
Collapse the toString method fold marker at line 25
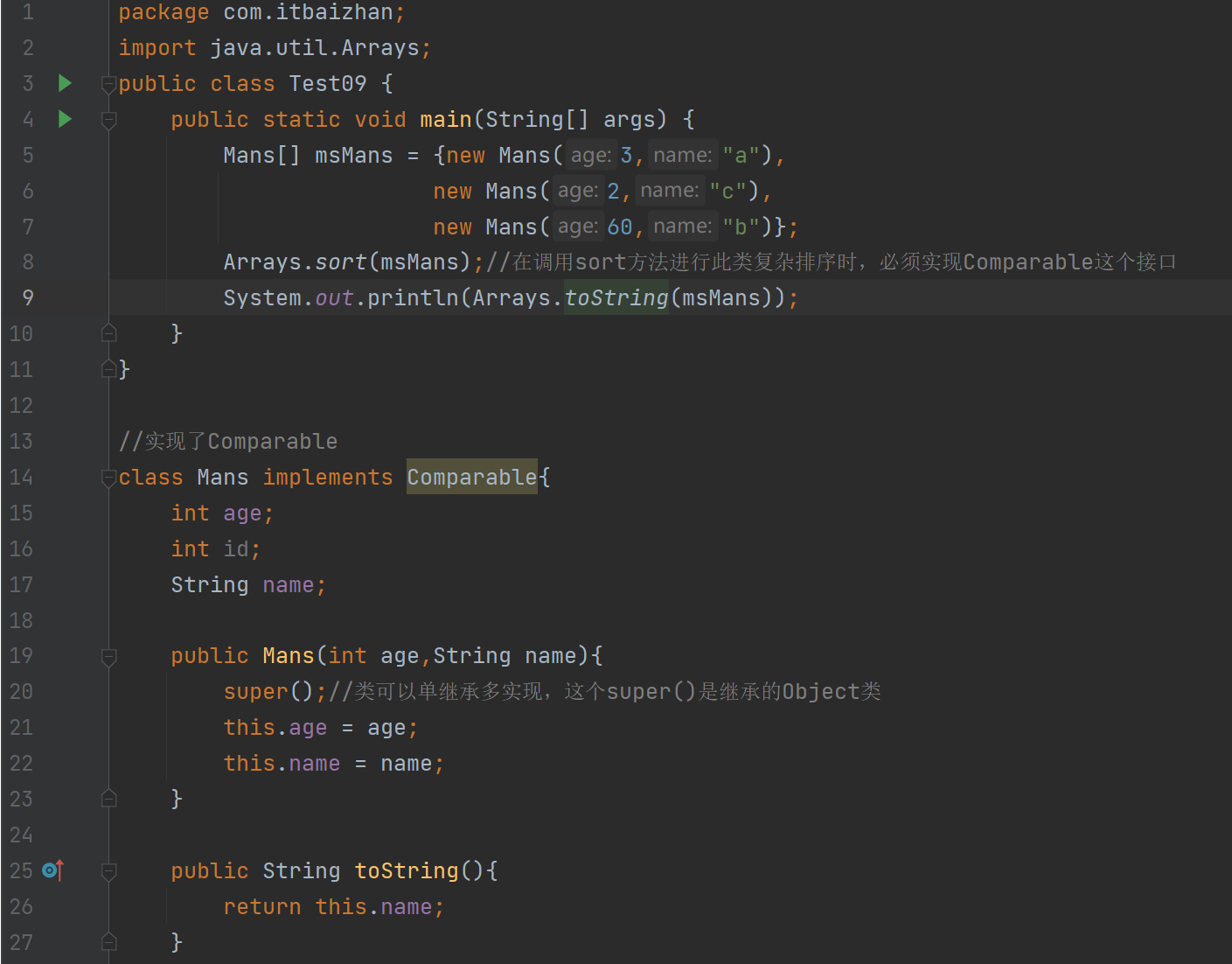click(109, 871)
